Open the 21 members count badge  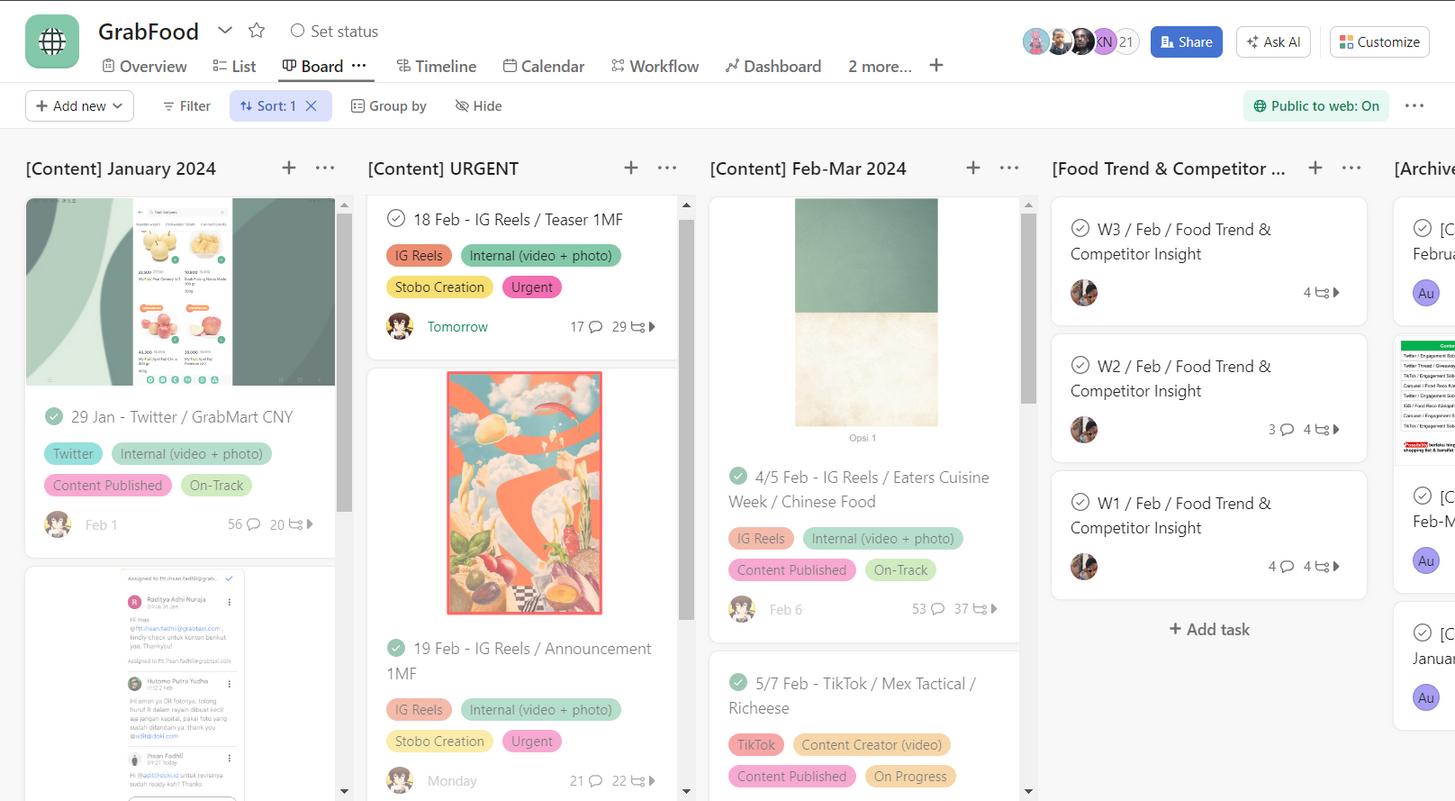coord(1127,42)
